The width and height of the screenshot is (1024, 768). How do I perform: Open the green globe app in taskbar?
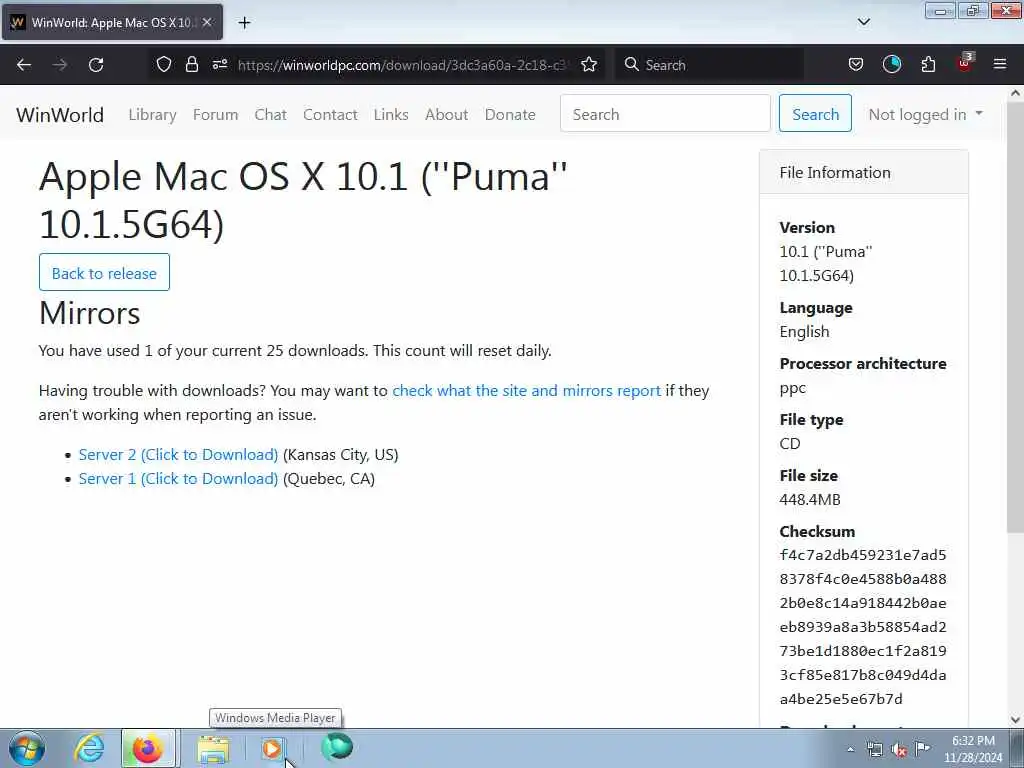point(337,748)
